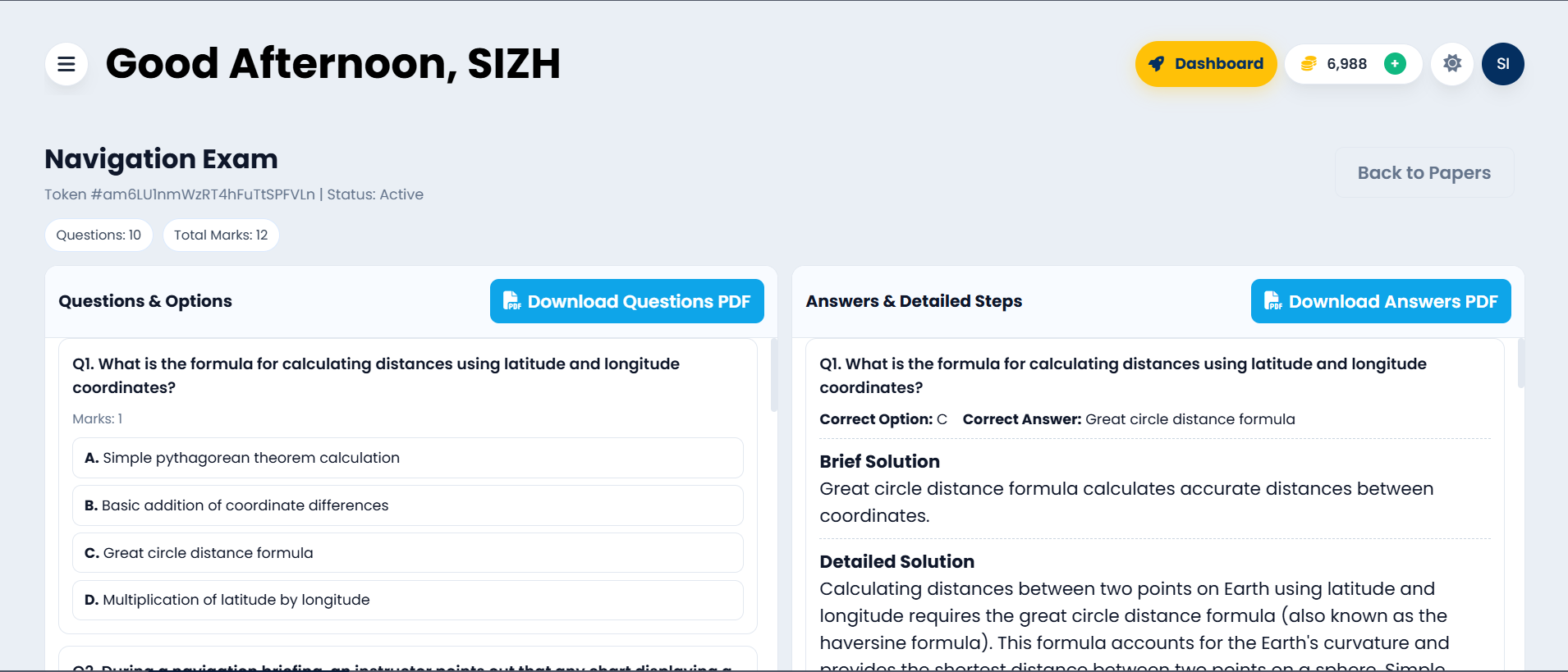Click the green plus add-coins icon
This screenshot has width=1568, height=672.
1395,64
